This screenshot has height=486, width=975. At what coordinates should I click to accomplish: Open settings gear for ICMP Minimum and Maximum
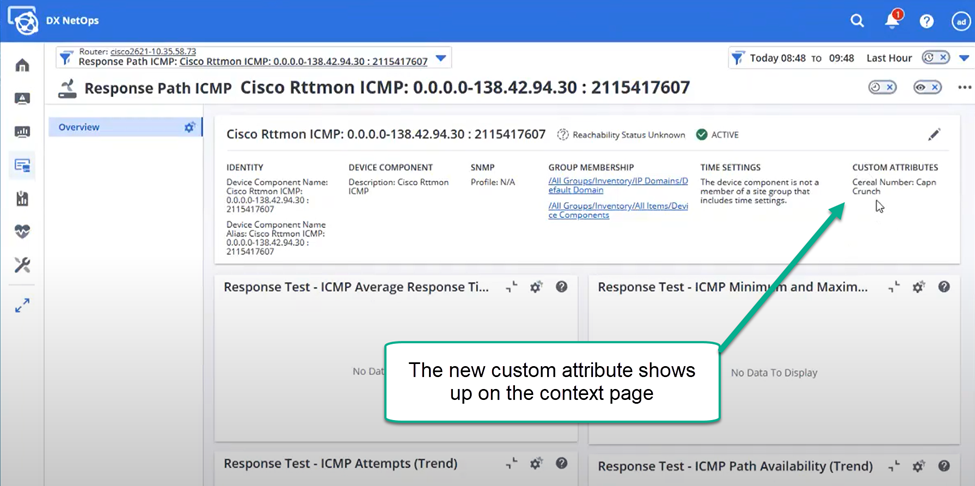(x=918, y=287)
